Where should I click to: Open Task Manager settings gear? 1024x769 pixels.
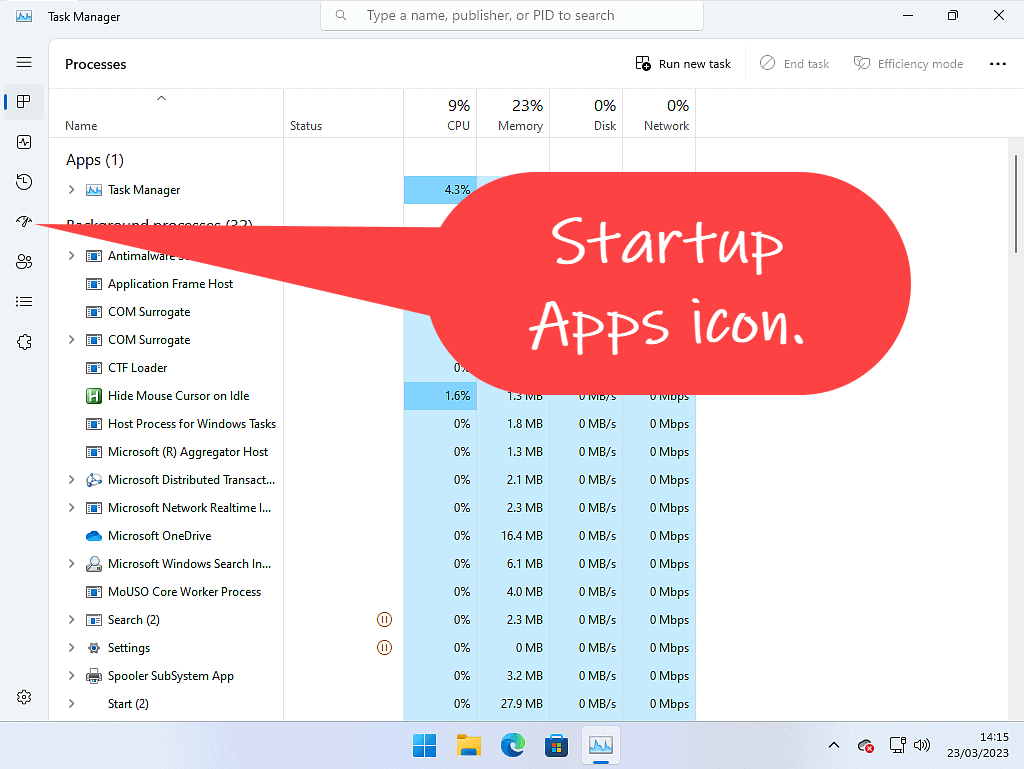click(x=24, y=697)
